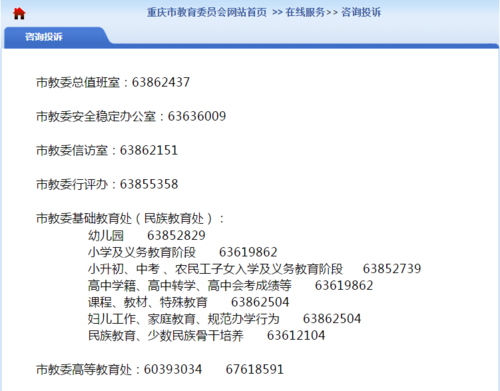Viewport: 500px width, 391px height.
Task: Click 市教委总值班室 label text
Action: [78, 82]
